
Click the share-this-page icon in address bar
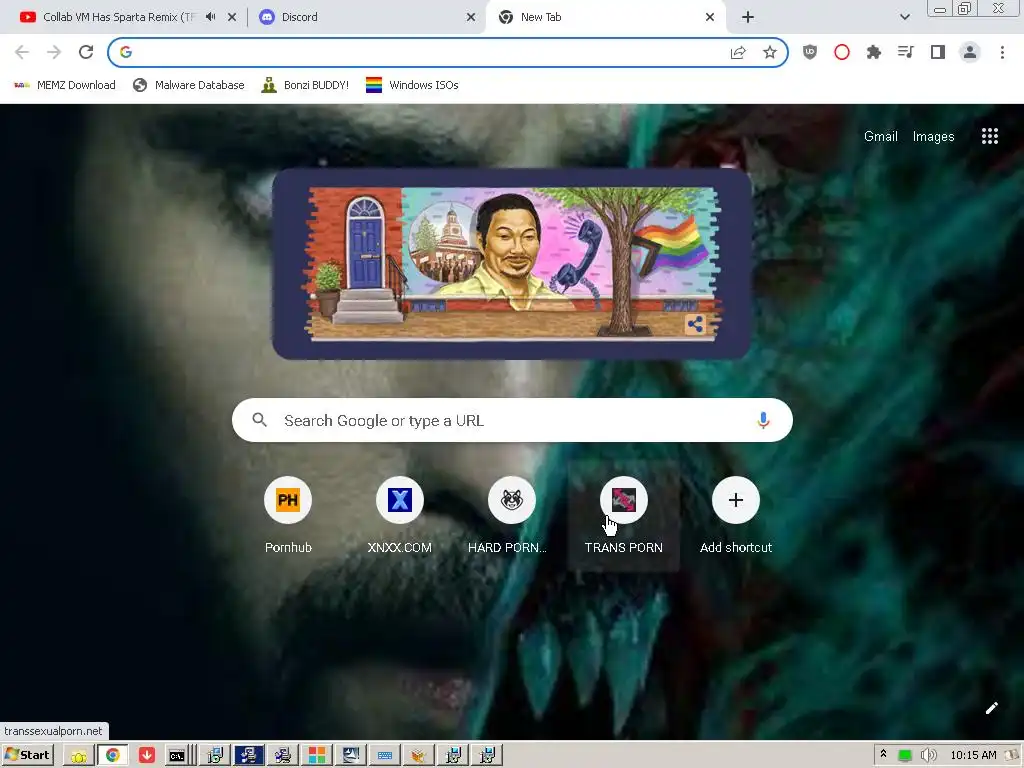coord(738,52)
